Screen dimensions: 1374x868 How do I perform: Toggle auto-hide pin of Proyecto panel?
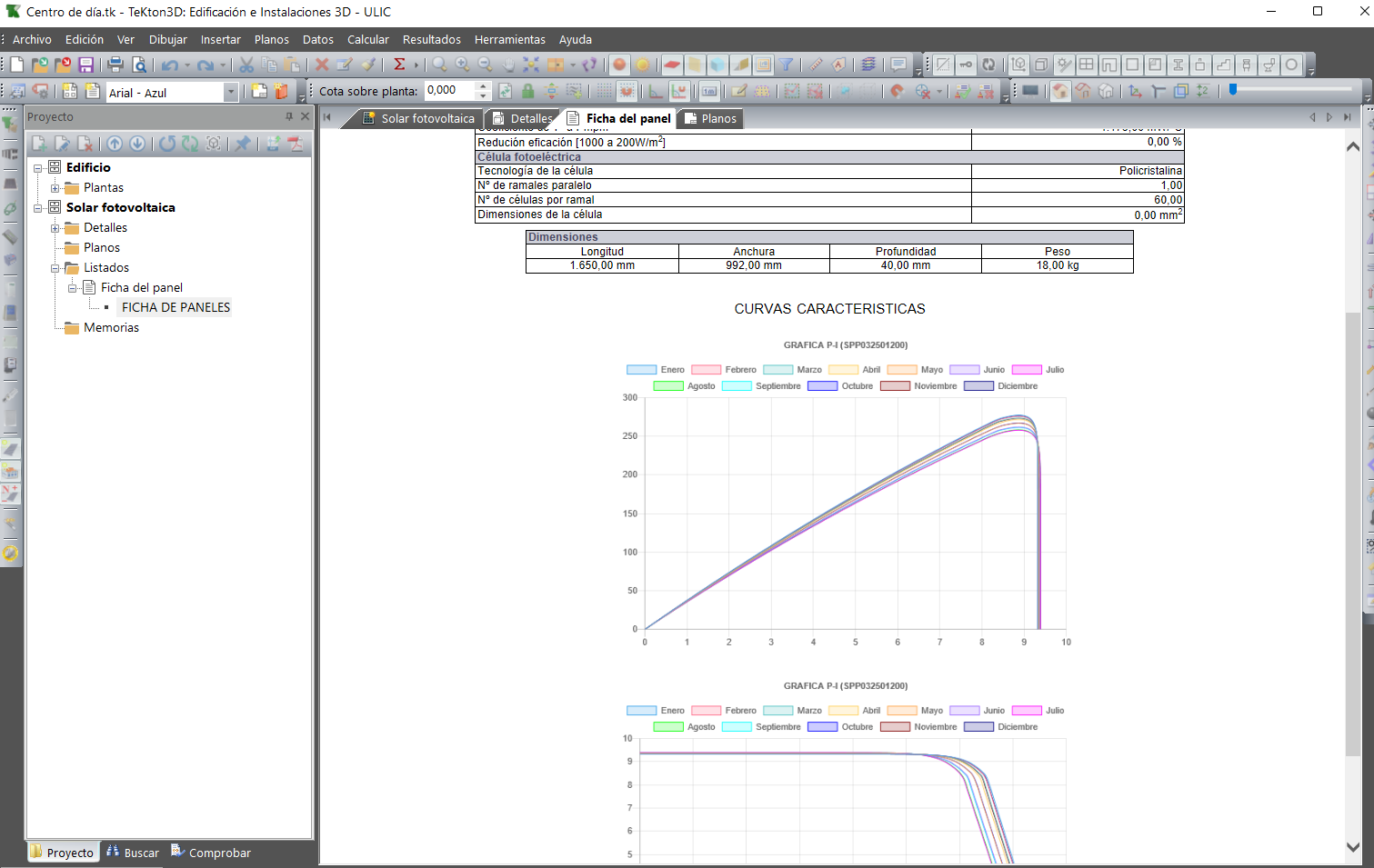coord(289,116)
